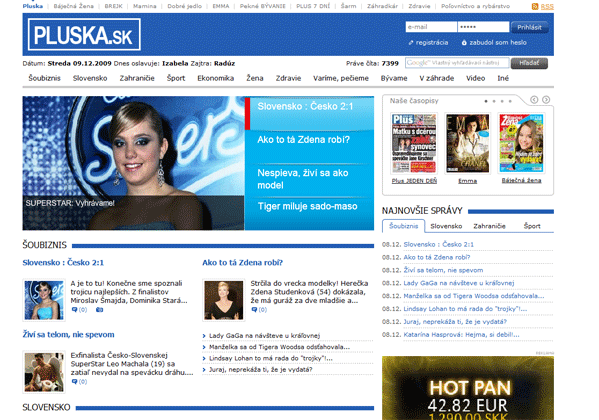This screenshot has height=420, width=599.
Task: Open Šoubiznis in main navigation
Action: pyautogui.click(x=44, y=78)
